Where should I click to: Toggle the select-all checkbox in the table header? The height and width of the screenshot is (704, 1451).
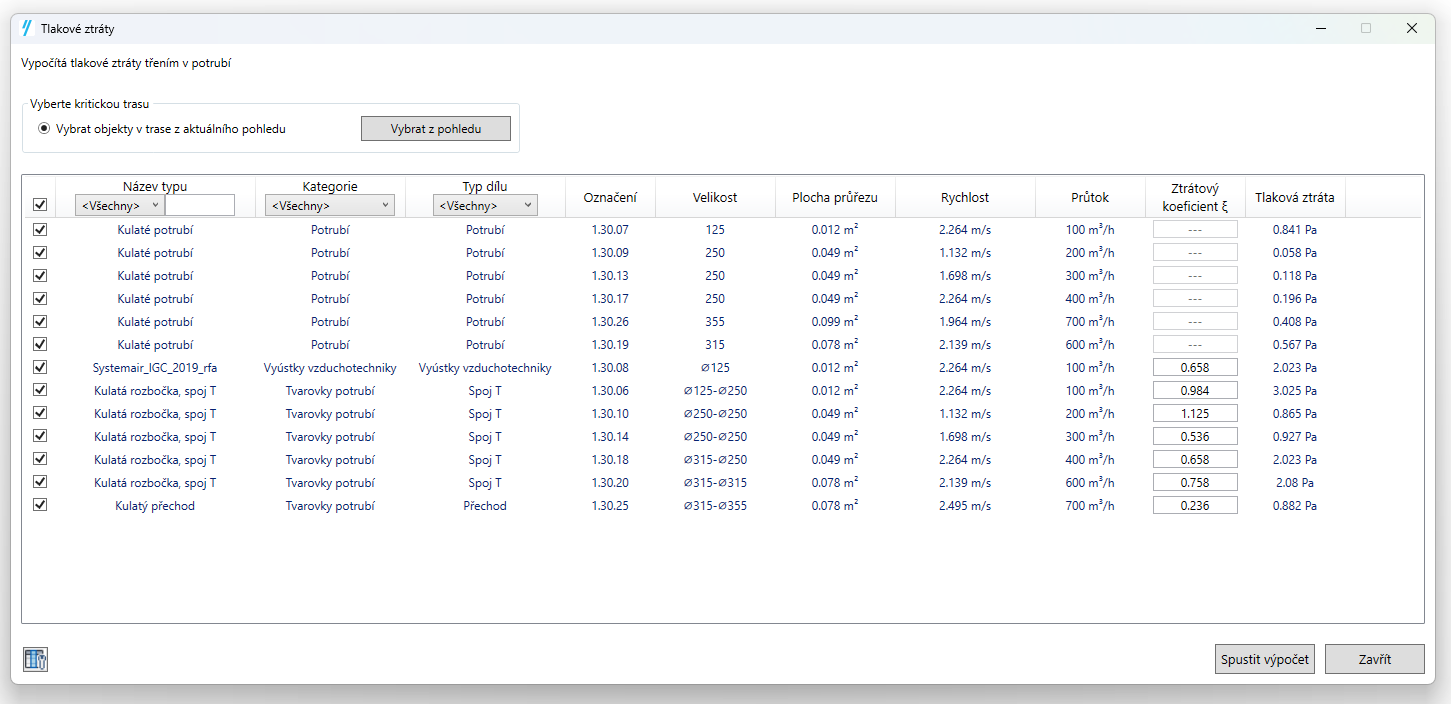click(40, 205)
